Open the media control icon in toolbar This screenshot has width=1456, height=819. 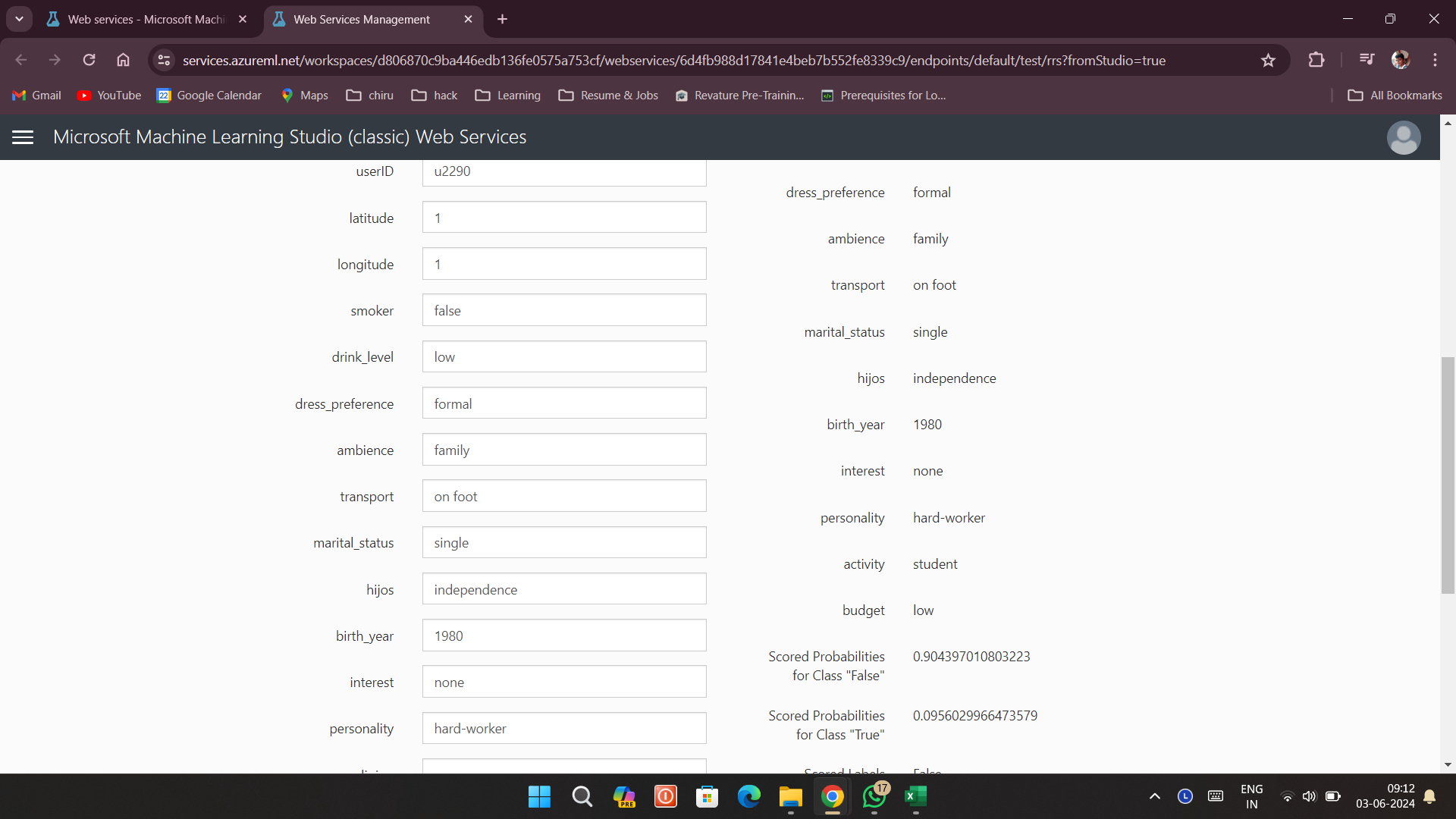(1367, 60)
